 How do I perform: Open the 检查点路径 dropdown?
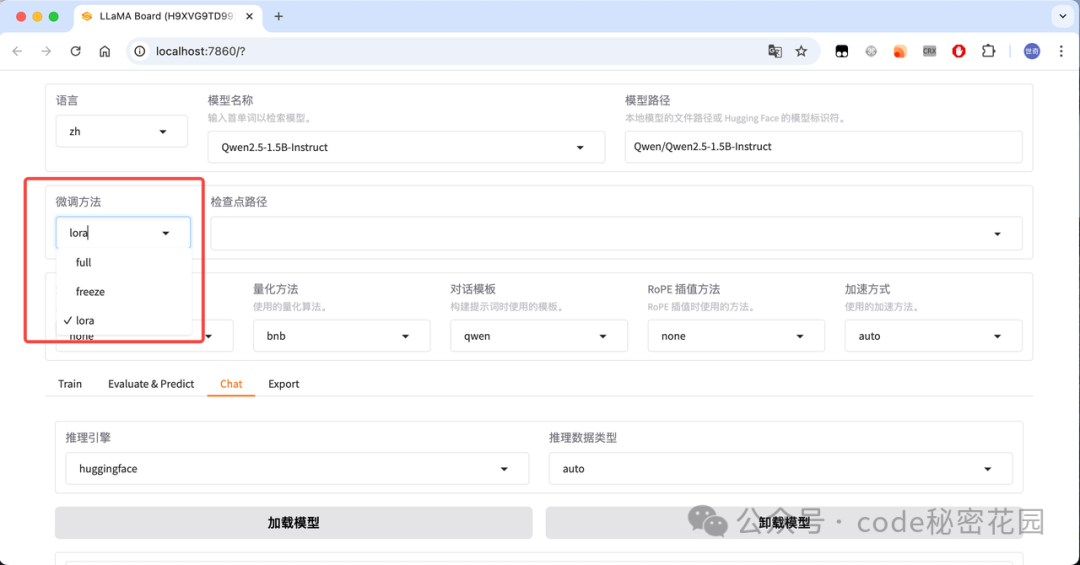click(616, 234)
